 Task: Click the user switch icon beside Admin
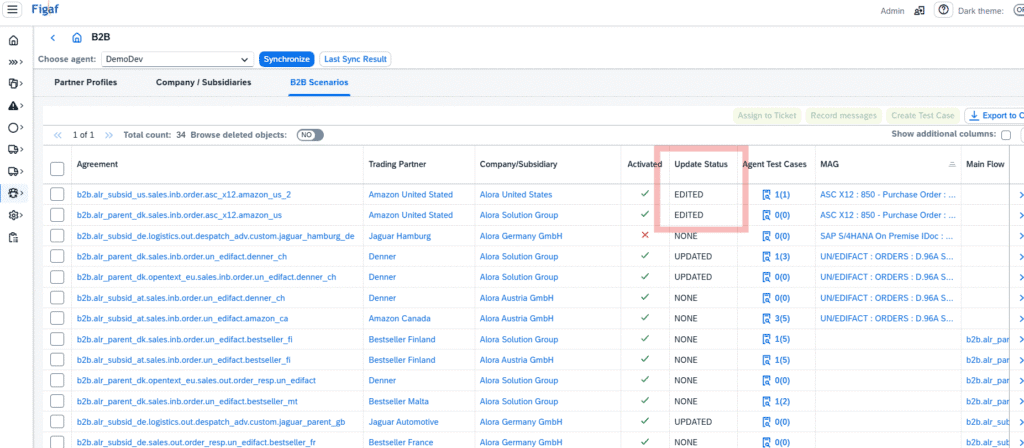click(919, 10)
